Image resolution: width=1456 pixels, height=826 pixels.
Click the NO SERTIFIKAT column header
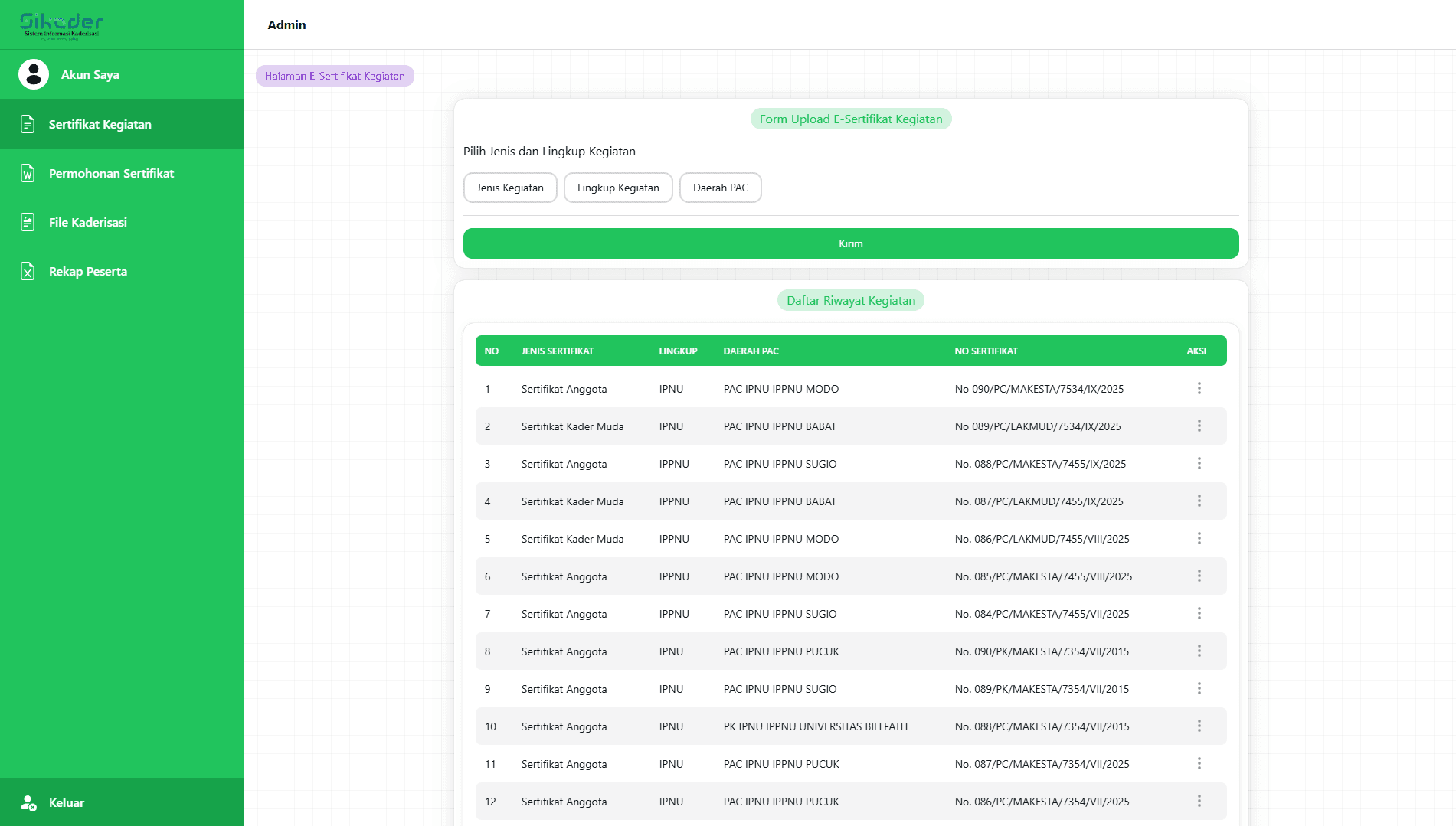coord(986,351)
